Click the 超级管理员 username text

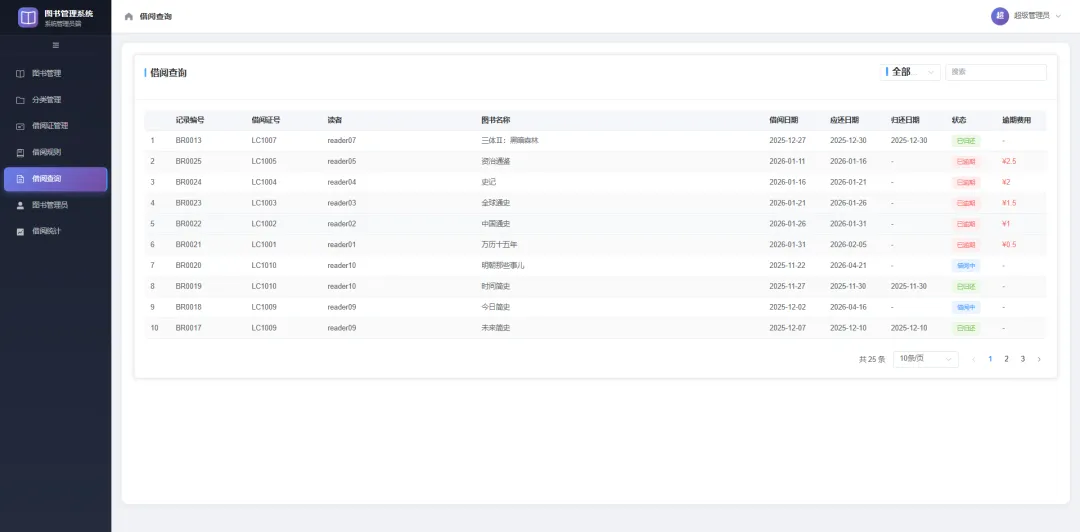[x=1031, y=16]
